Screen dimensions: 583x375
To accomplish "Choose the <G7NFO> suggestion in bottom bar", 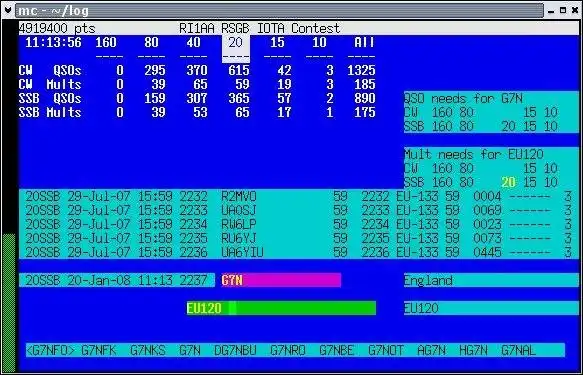I will 51,350.
